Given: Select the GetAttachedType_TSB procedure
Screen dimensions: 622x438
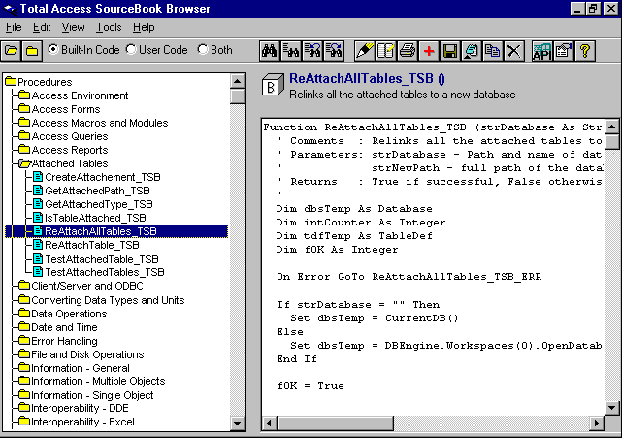Looking at the screenshot, I should click(99, 204).
